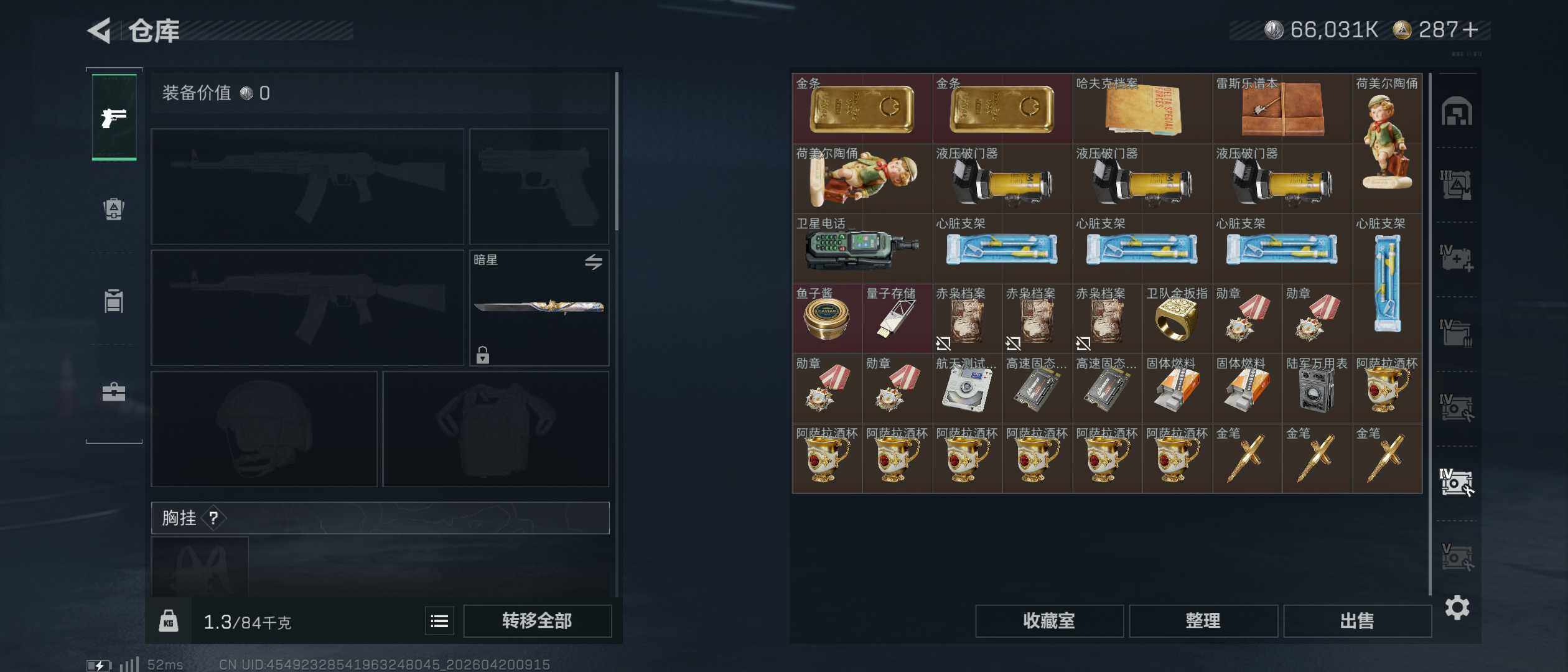This screenshot has height=672, width=1568.
Task: Swap the 暗星 melee weapon
Action: 594,262
